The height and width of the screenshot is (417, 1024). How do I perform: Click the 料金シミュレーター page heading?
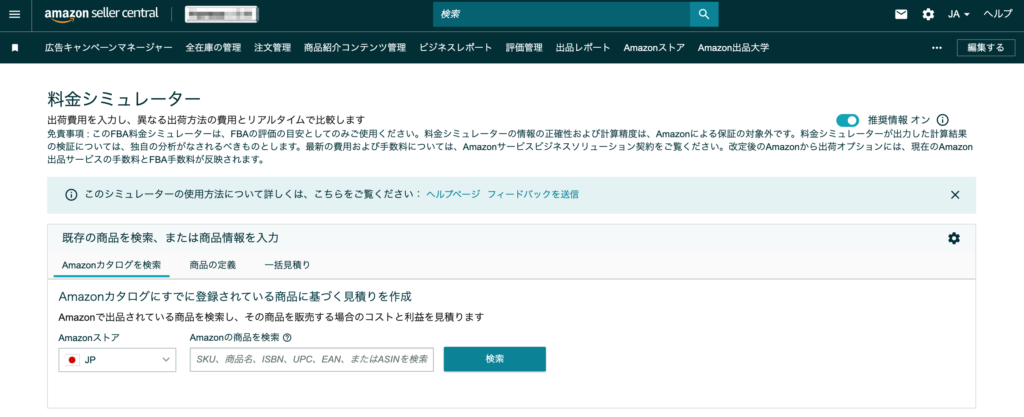coord(124,99)
